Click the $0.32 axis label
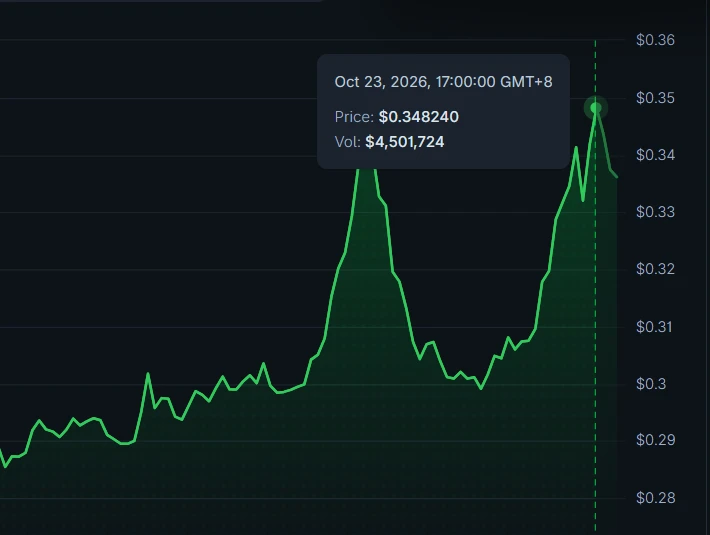710x535 pixels. tap(655, 269)
